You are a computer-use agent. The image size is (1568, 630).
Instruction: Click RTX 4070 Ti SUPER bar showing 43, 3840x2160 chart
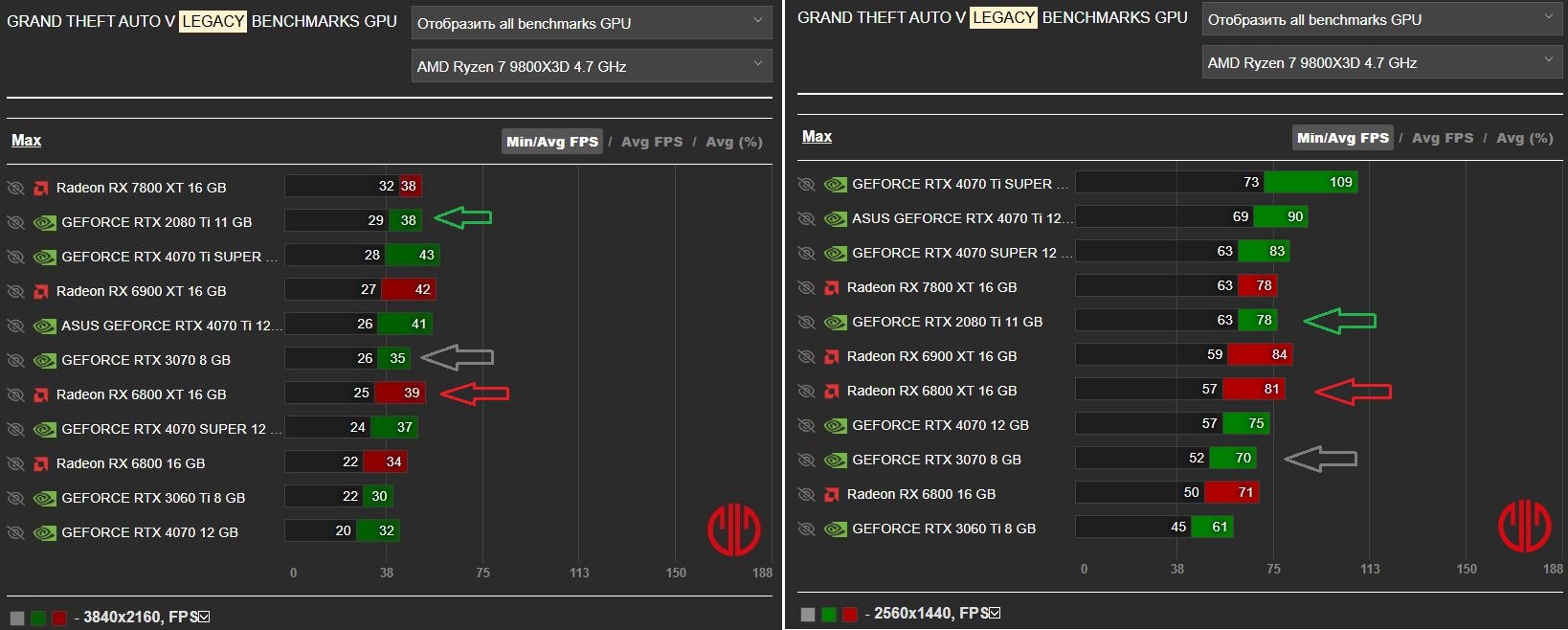(x=413, y=255)
